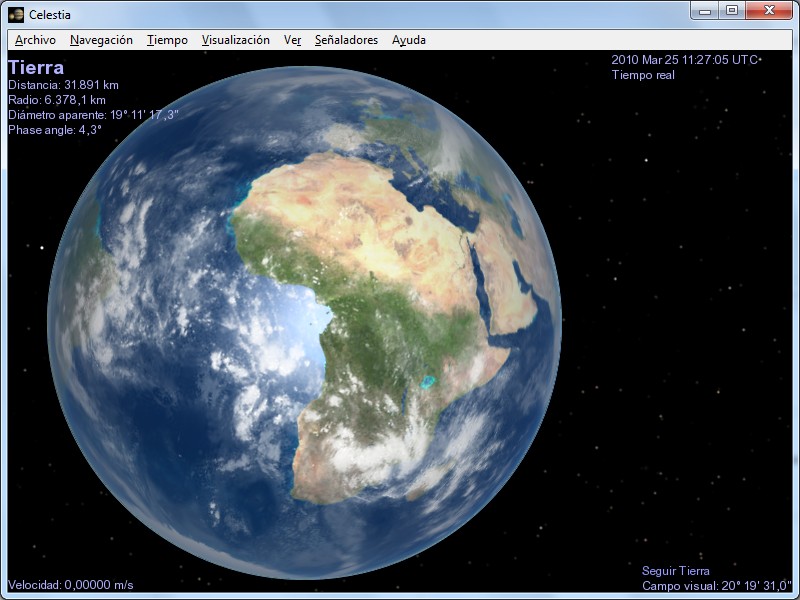This screenshot has width=800, height=600.
Task: Open the Señaladores menu
Action: tap(346, 40)
